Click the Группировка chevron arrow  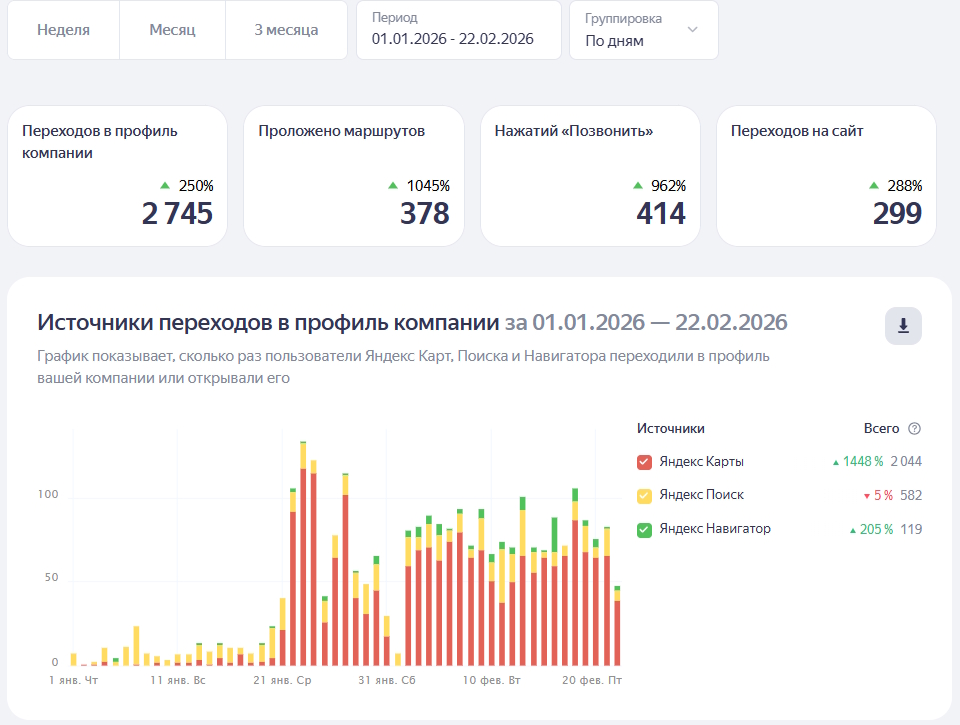(692, 29)
